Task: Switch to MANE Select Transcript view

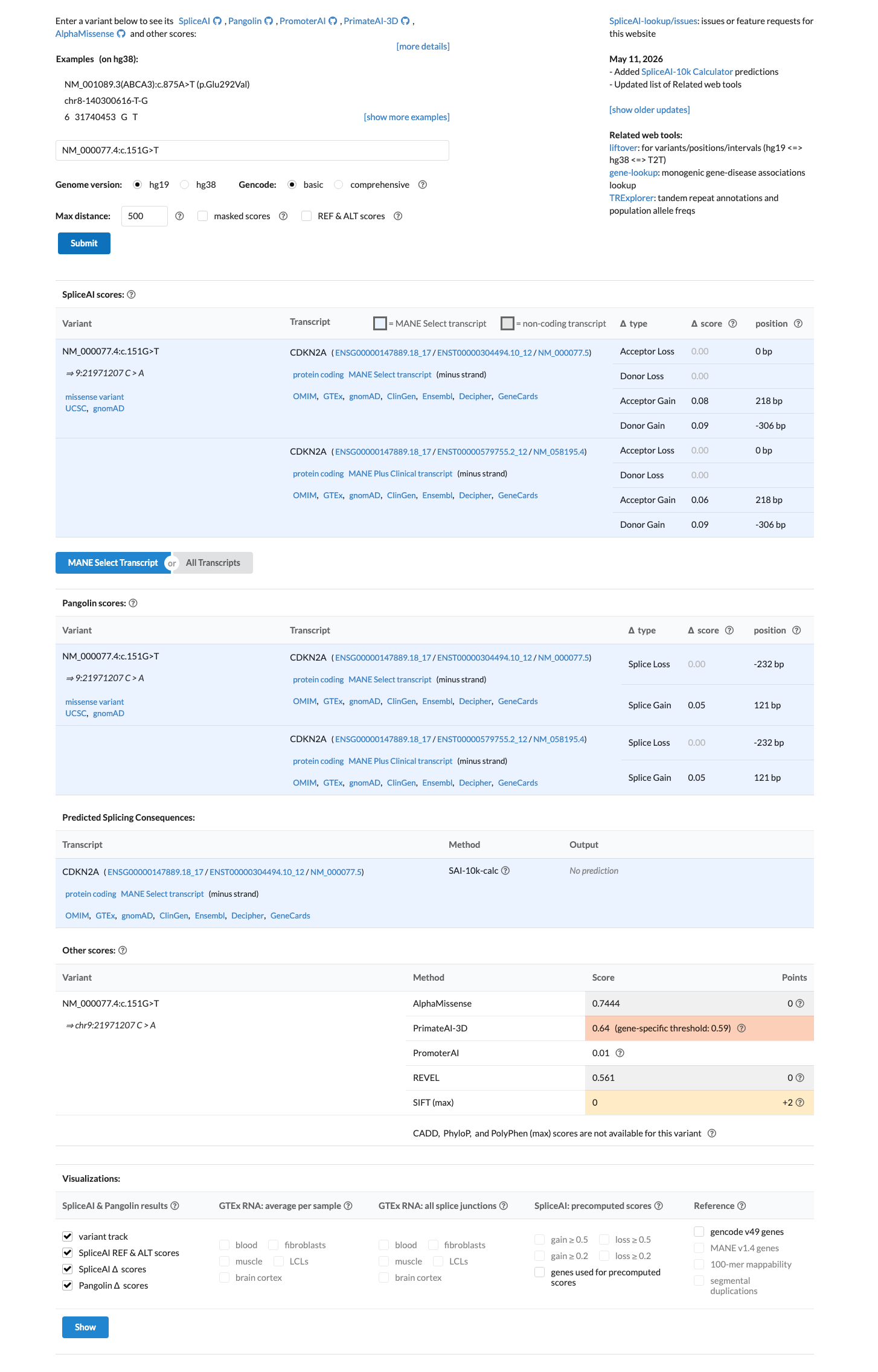Action: click(x=113, y=563)
